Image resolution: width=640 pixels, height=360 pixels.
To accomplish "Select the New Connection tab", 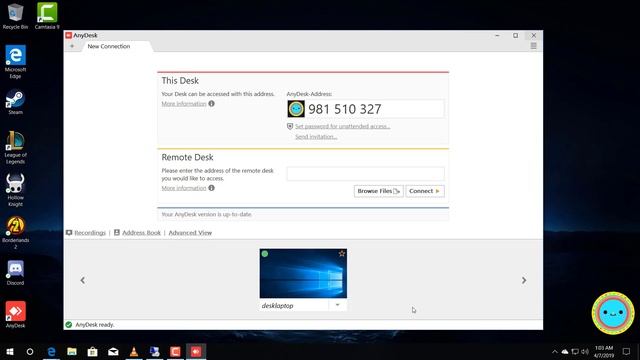I will [x=109, y=47].
